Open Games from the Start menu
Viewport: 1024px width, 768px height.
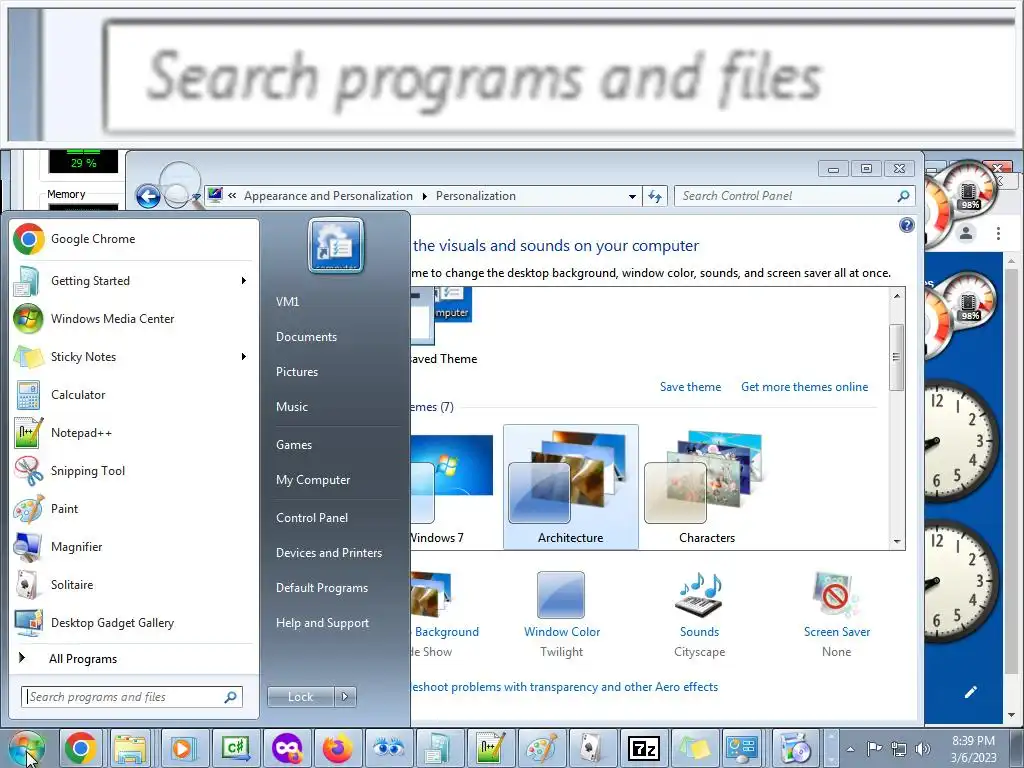pyautogui.click(x=294, y=445)
